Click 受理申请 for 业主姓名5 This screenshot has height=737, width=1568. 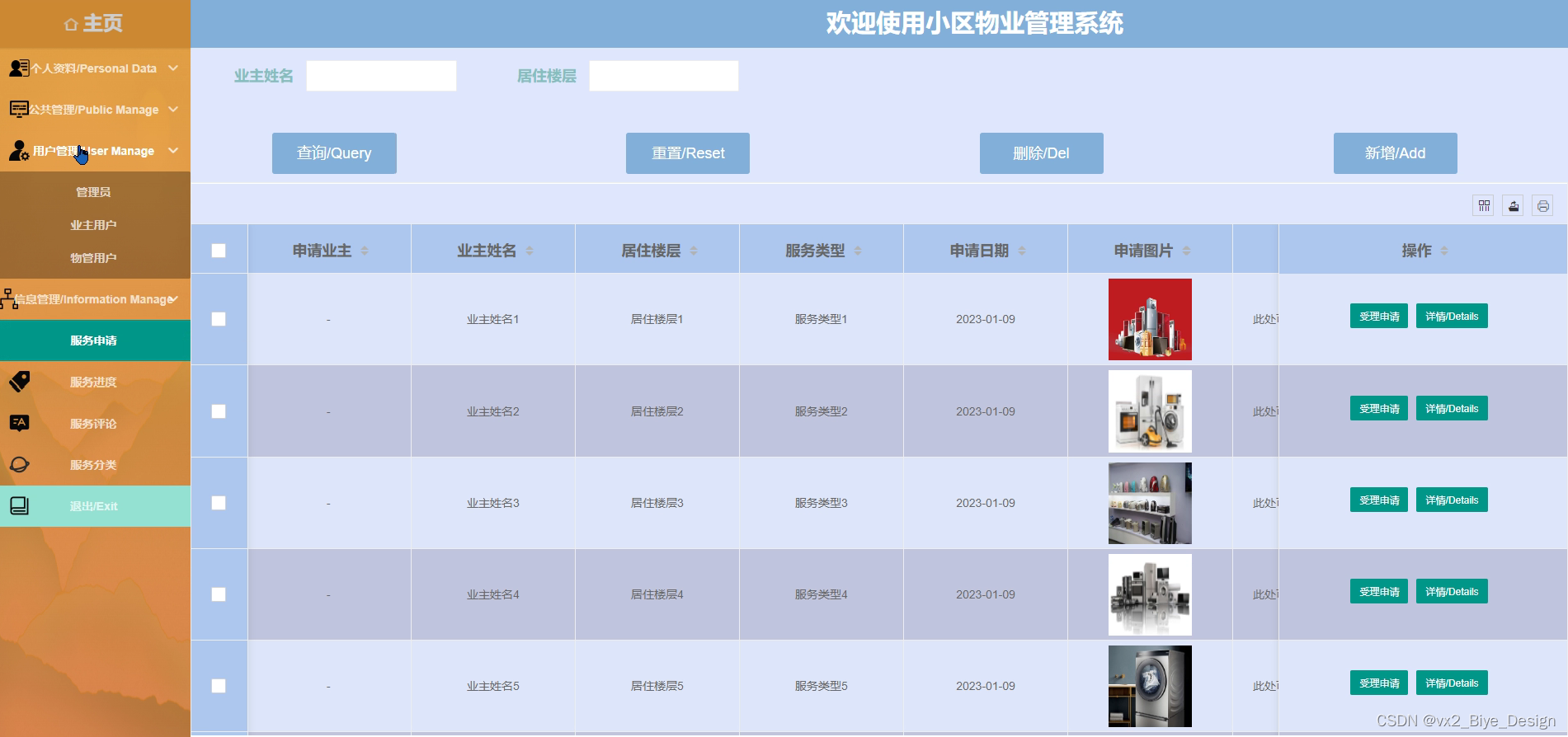1379,683
